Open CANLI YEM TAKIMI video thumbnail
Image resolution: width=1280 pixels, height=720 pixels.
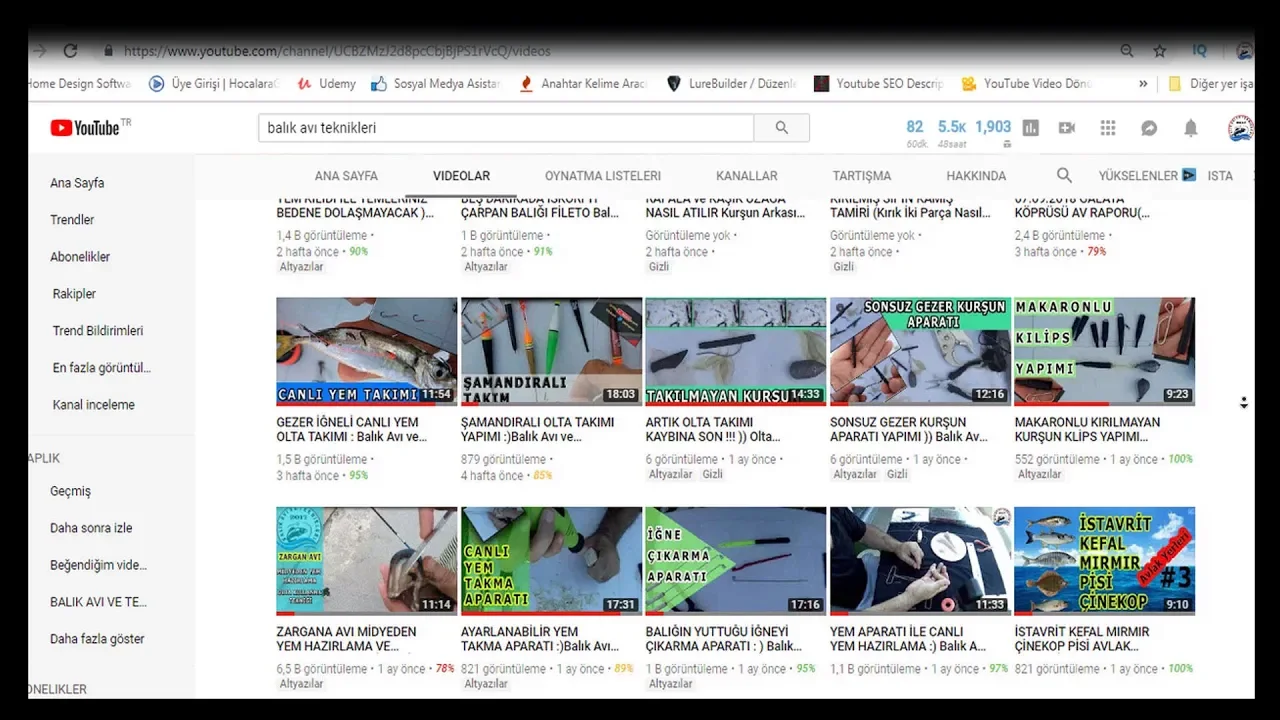pyautogui.click(x=367, y=351)
